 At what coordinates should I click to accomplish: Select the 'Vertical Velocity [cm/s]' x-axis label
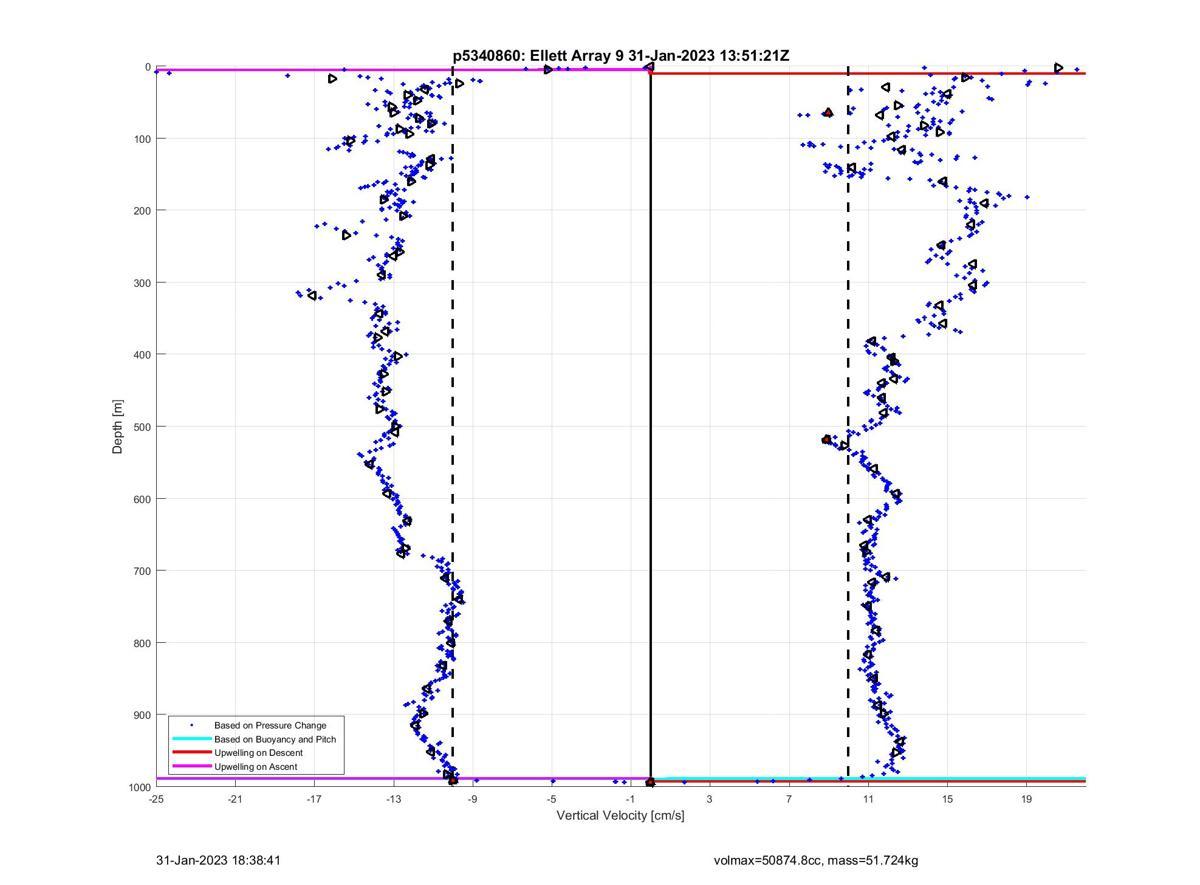[620, 815]
